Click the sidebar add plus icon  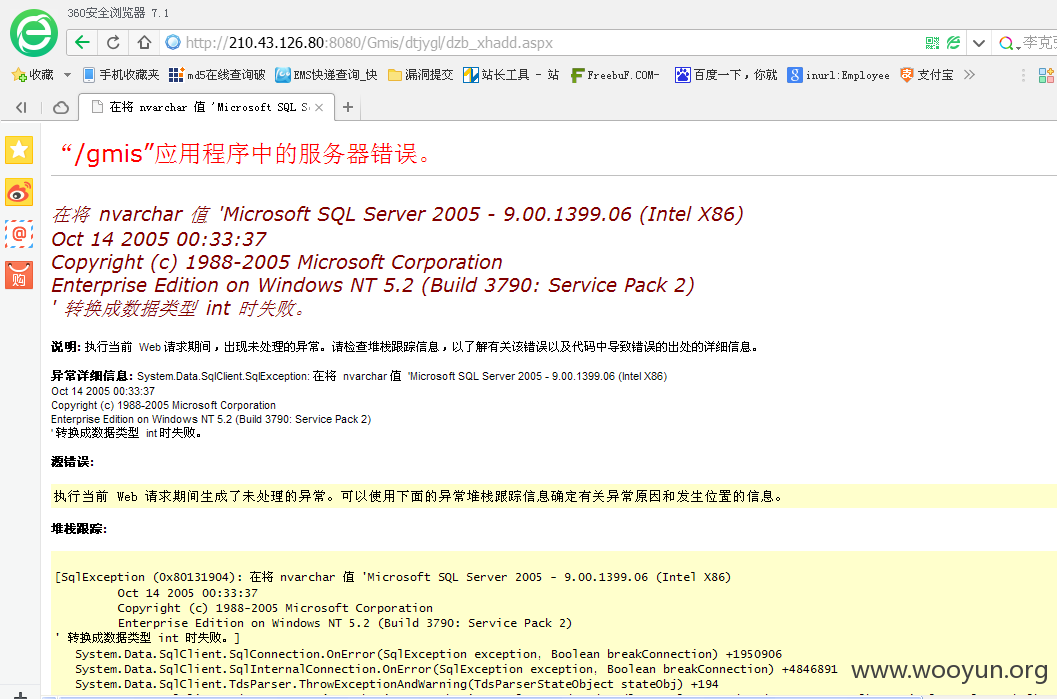coord(21,694)
